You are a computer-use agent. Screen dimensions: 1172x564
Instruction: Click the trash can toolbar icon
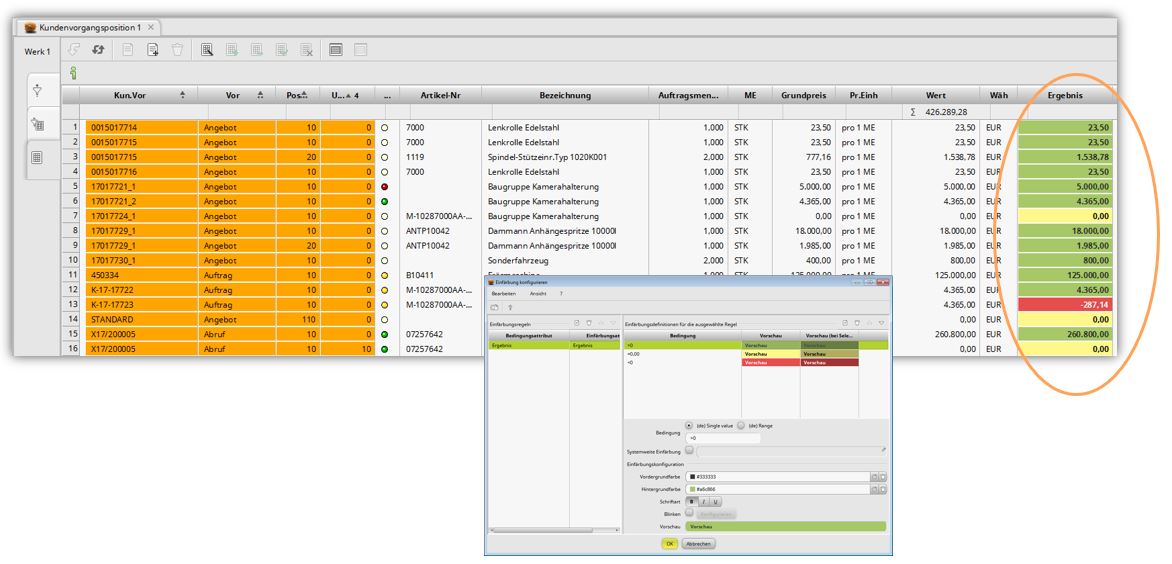(177, 50)
